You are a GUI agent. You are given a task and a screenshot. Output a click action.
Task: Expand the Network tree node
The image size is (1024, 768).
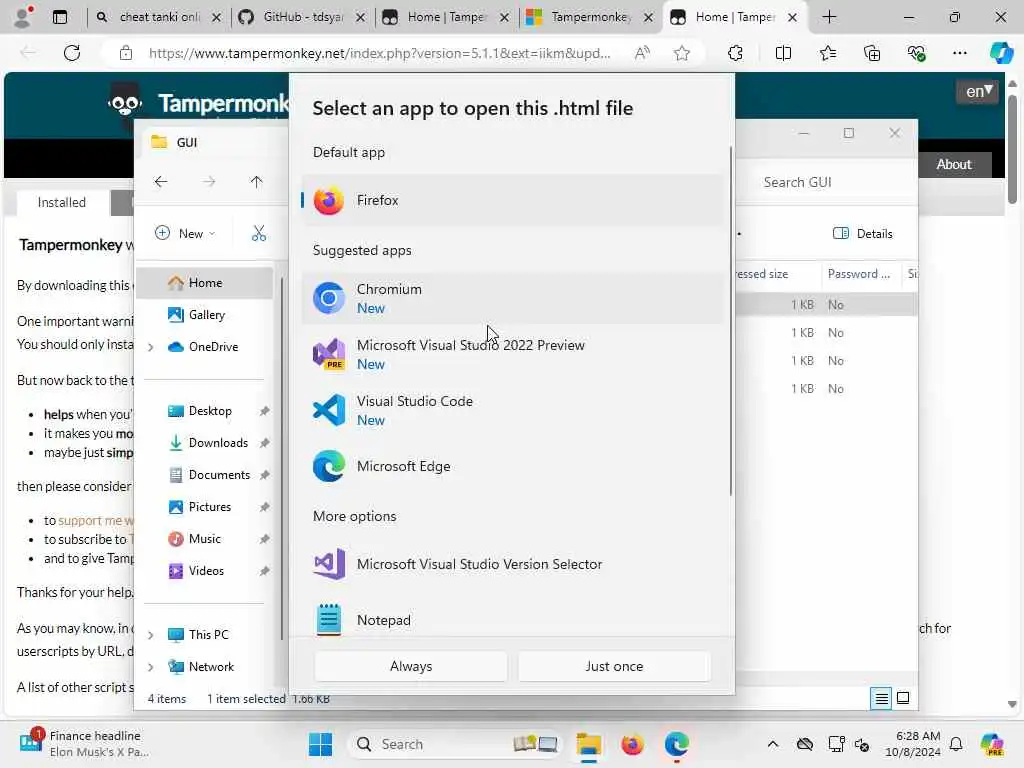click(x=151, y=667)
